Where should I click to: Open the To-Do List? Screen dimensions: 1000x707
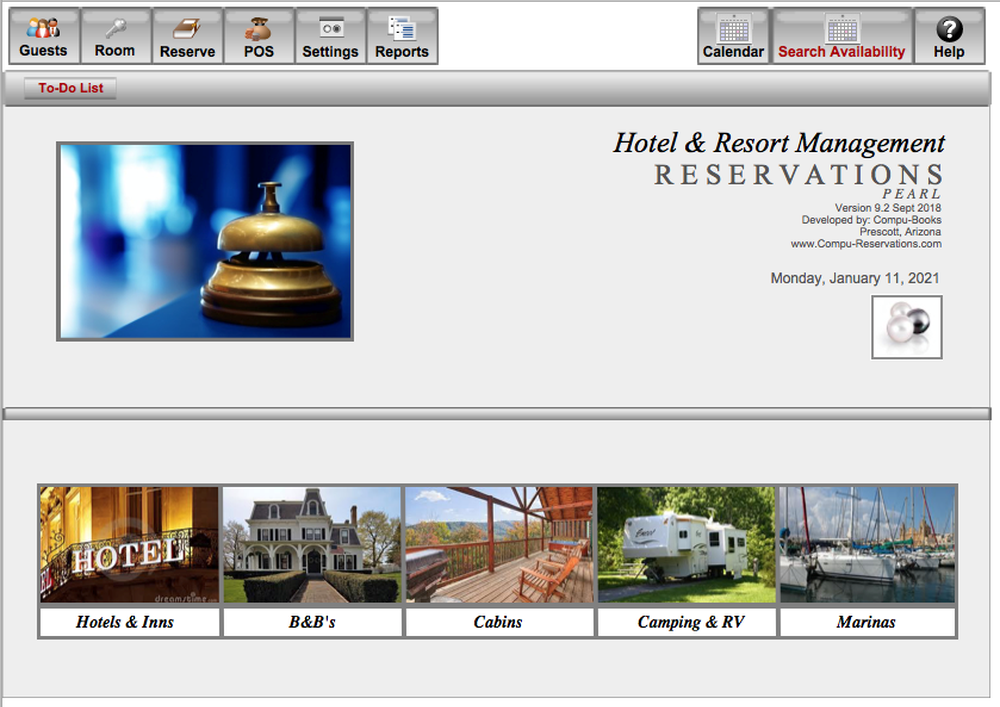coord(70,88)
